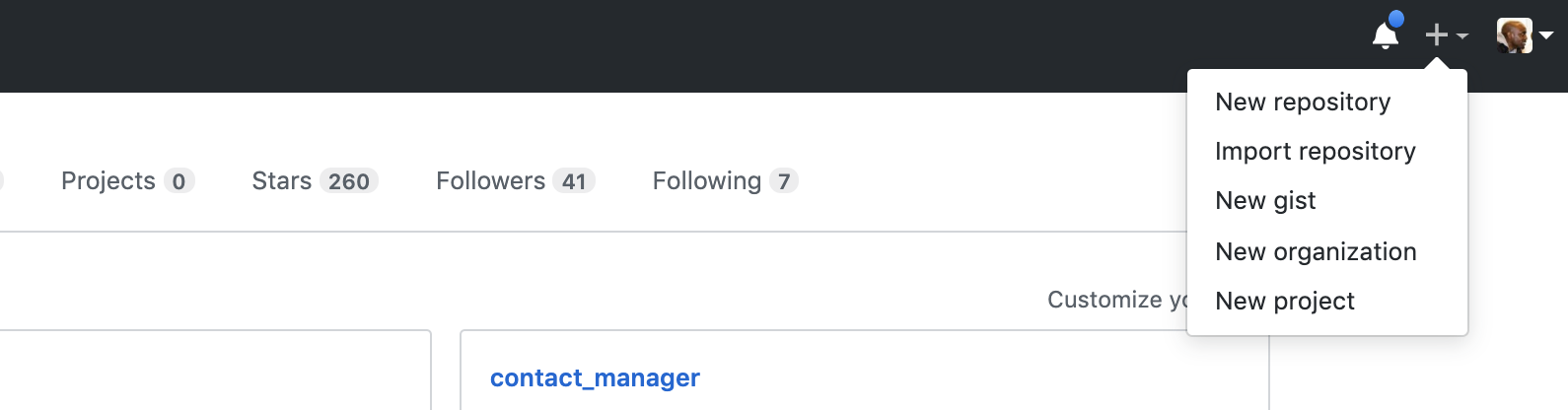This screenshot has height=410, width=1568.
Task: Click the partially hidden Customize link
Action: [1116, 300]
